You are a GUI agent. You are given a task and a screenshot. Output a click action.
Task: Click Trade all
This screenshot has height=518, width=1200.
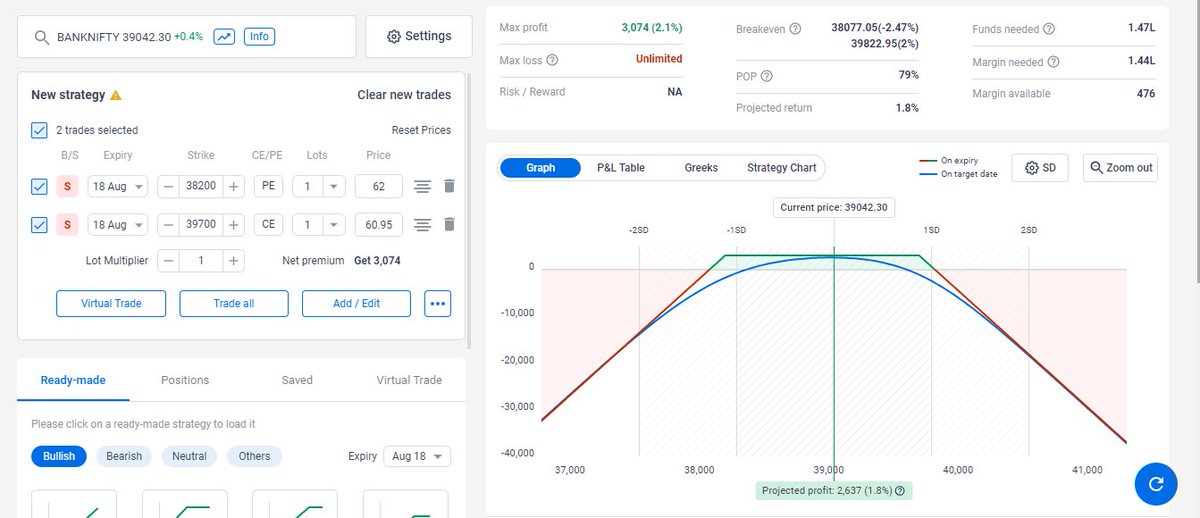234,303
